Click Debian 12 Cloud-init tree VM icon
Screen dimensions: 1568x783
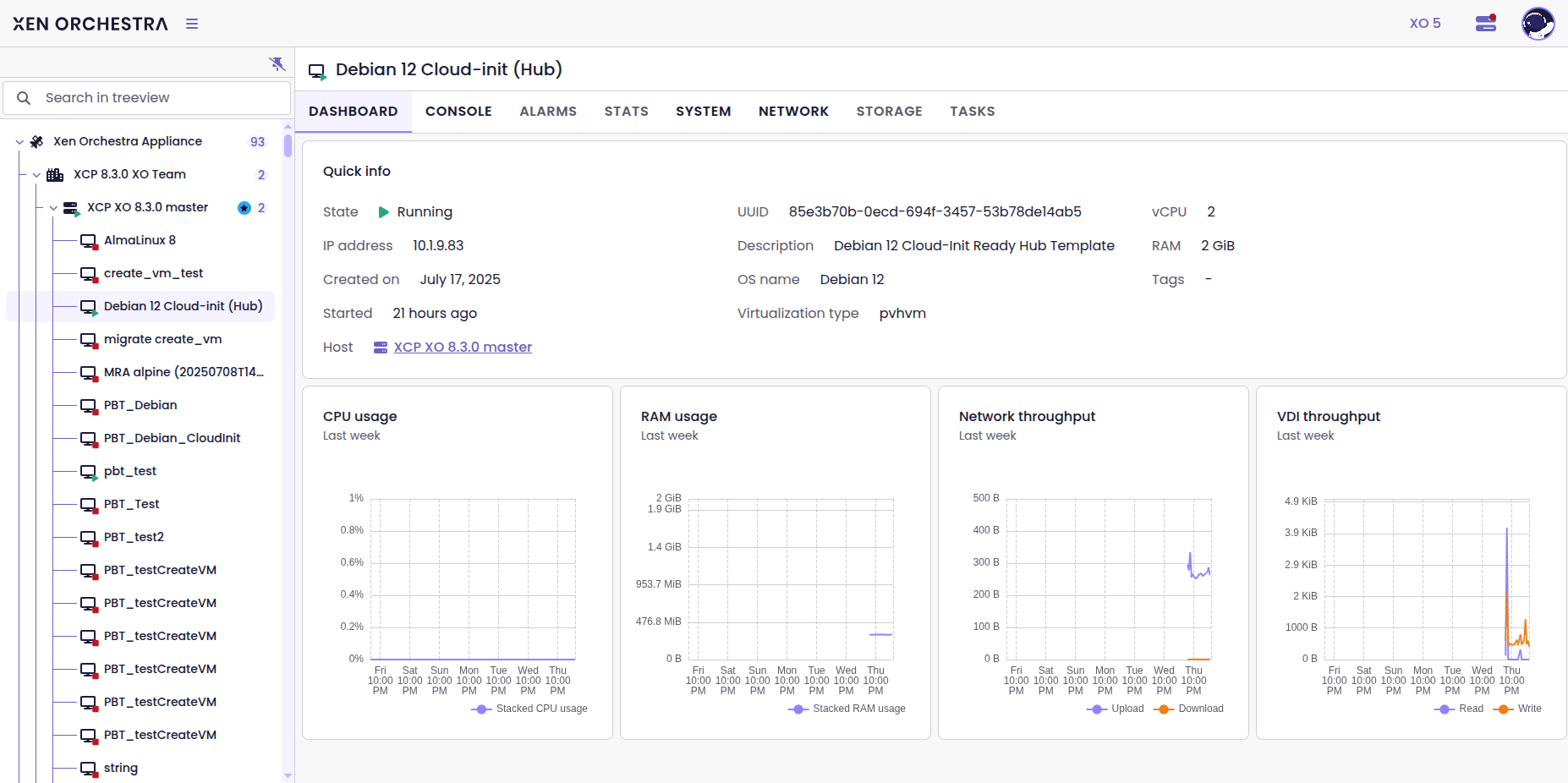[x=89, y=307]
